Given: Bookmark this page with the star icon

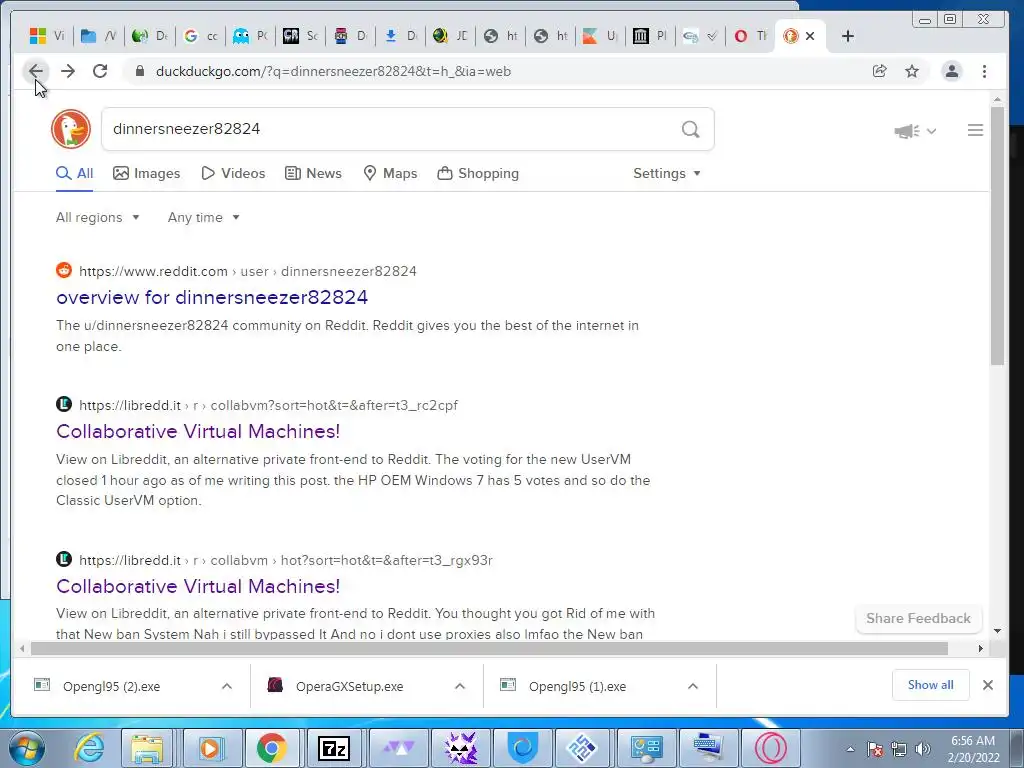Looking at the screenshot, I should pos(912,71).
